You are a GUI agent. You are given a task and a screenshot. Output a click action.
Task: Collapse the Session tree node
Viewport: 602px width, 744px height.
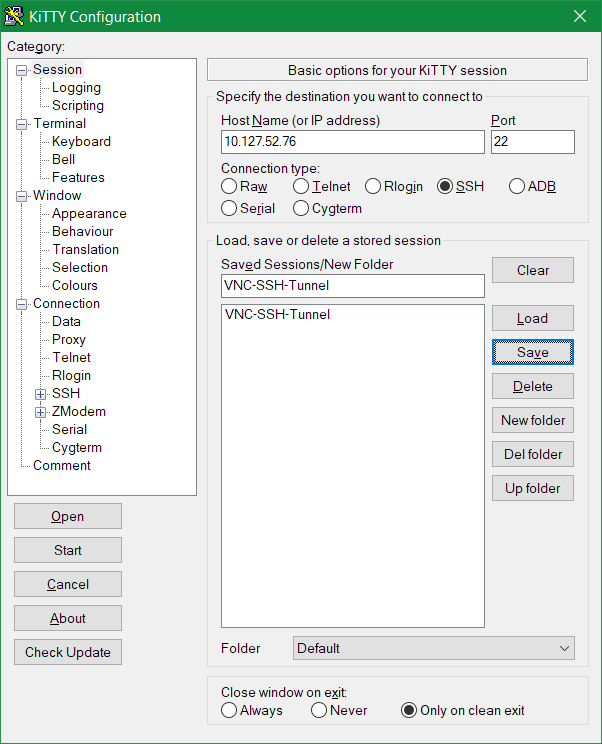[22, 70]
